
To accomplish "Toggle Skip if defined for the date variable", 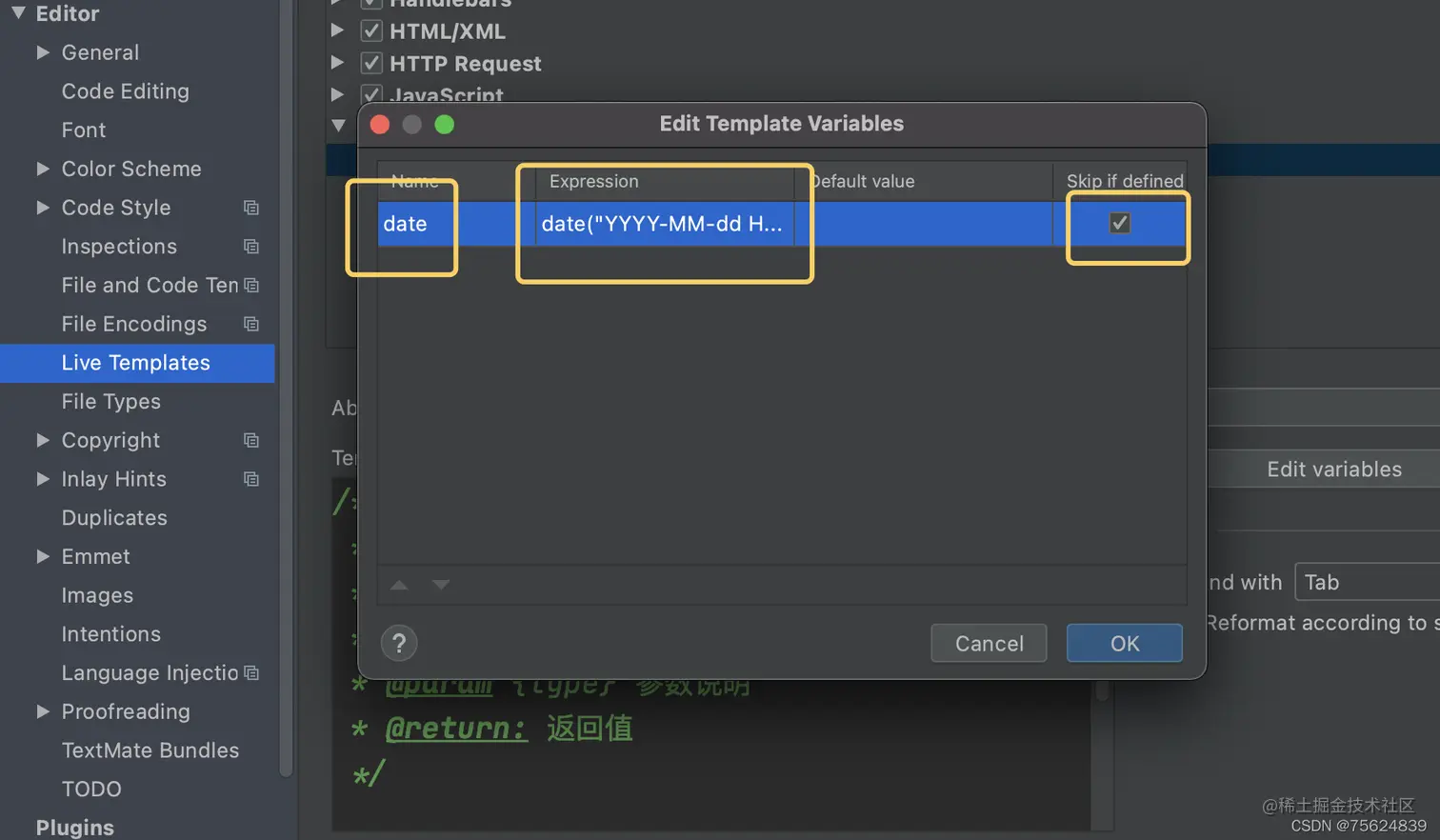I will pos(1120,223).
